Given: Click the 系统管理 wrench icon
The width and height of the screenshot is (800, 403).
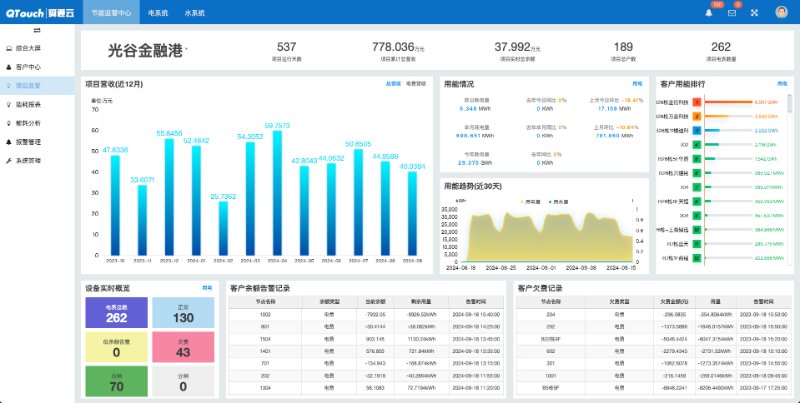Looking at the screenshot, I should [x=9, y=160].
